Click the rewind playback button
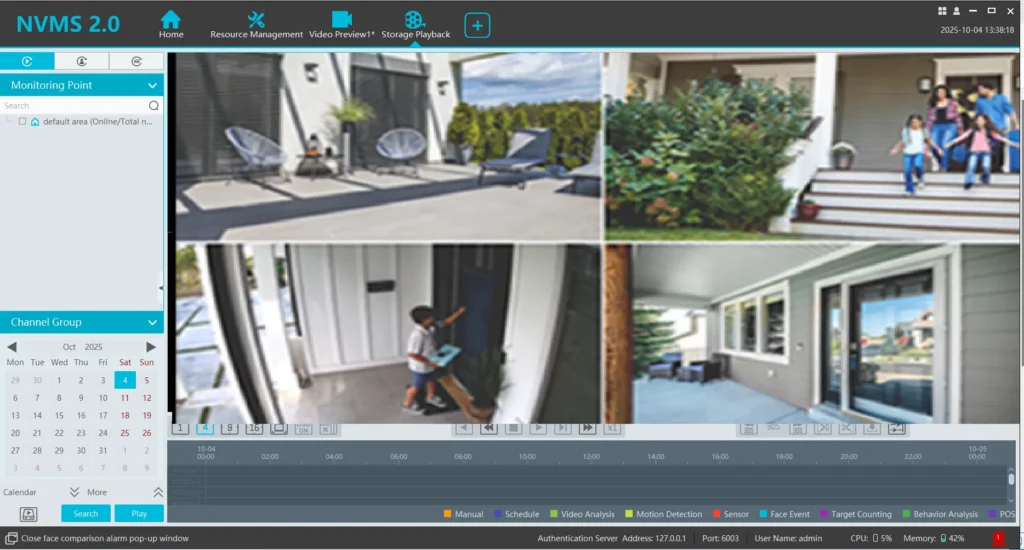Image resolution: width=1024 pixels, height=550 pixels. [489, 428]
